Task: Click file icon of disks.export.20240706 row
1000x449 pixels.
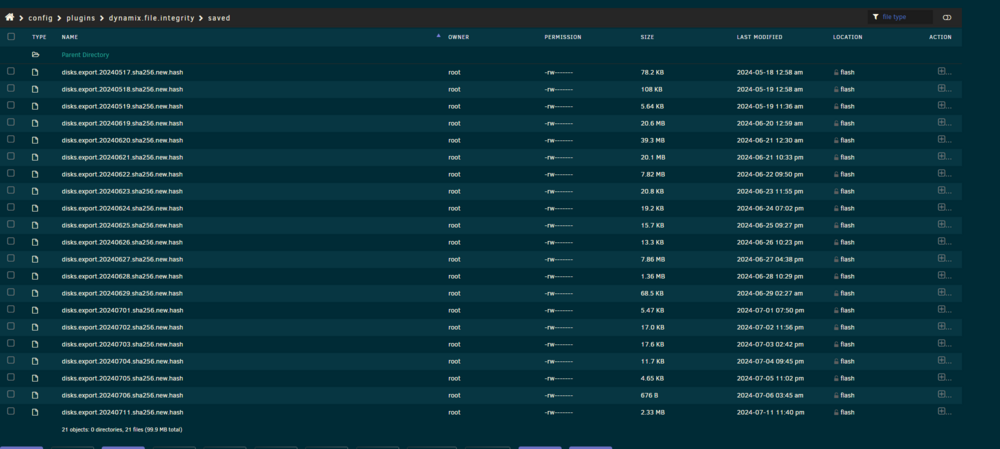Action: click(x=35, y=395)
